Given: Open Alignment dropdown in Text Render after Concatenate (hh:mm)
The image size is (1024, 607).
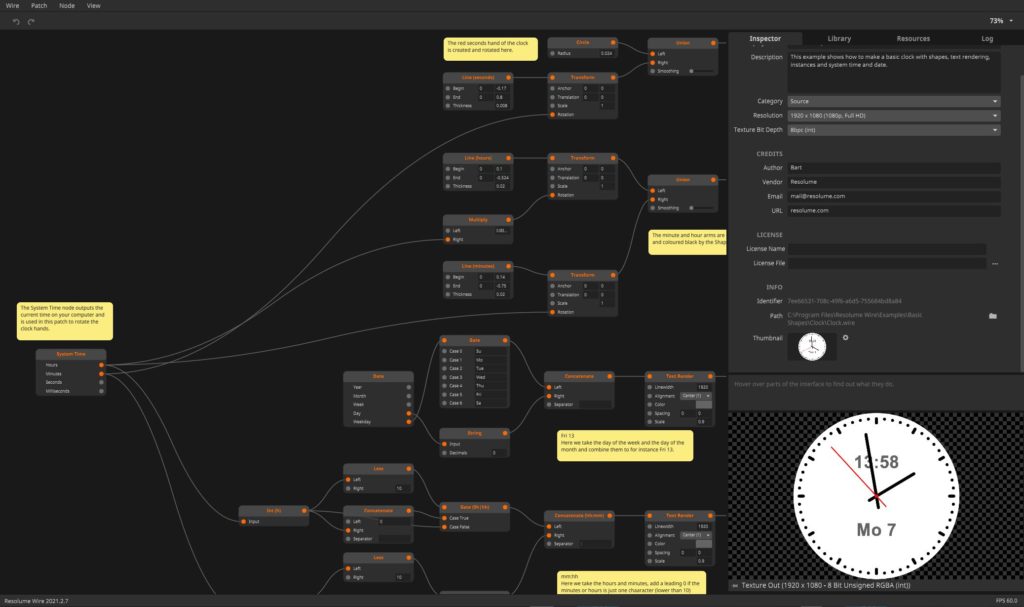Looking at the screenshot, I should click(x=696, y=535).
